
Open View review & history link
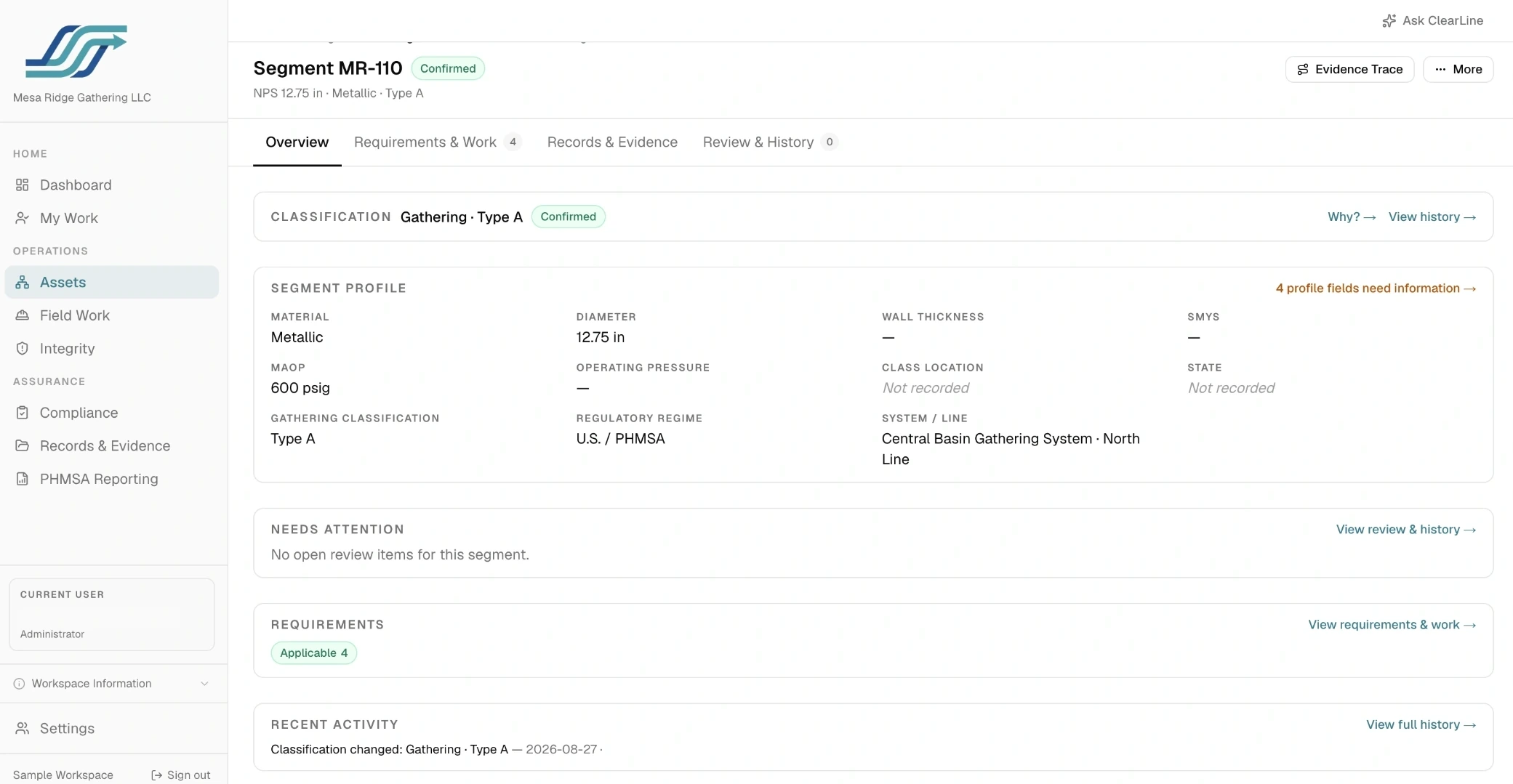pyautogui.click(x=1406, y=530)
